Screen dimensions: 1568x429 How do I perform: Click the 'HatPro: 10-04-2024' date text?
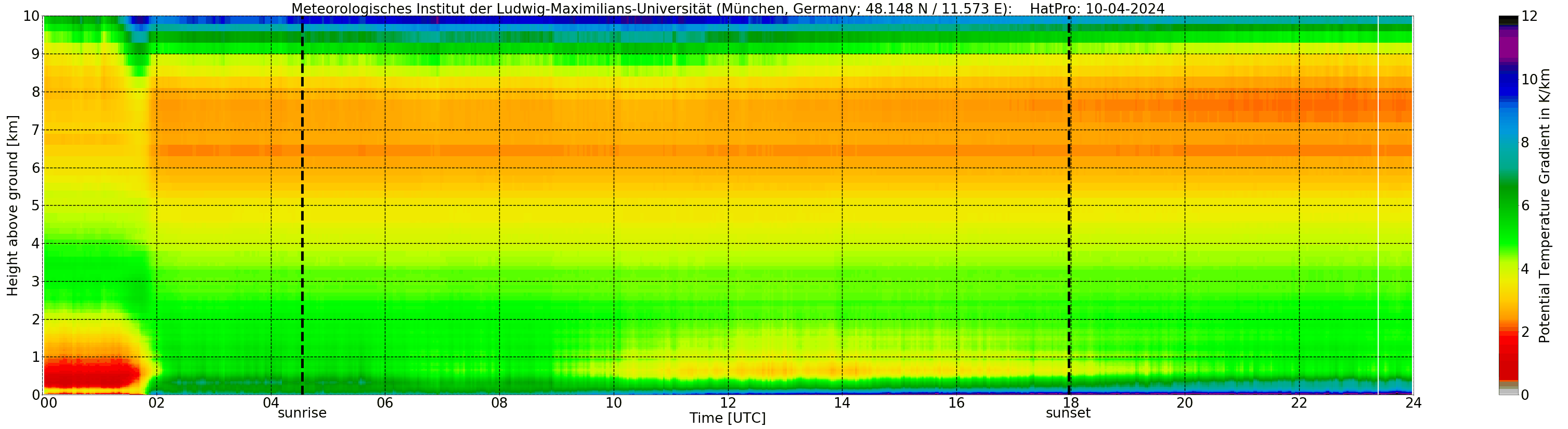pyautogui.click(x=1097, y=8)
